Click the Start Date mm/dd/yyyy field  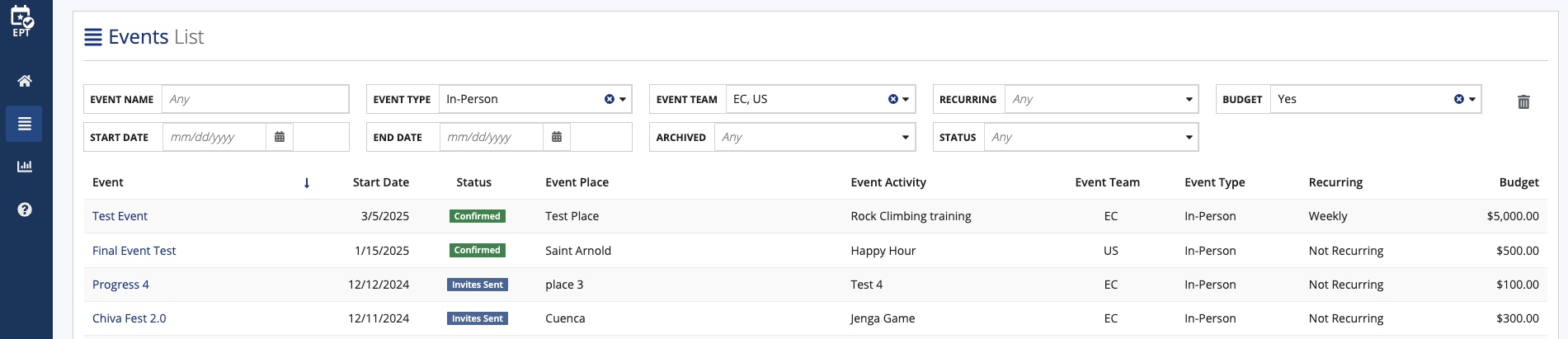tap(214, 137)
